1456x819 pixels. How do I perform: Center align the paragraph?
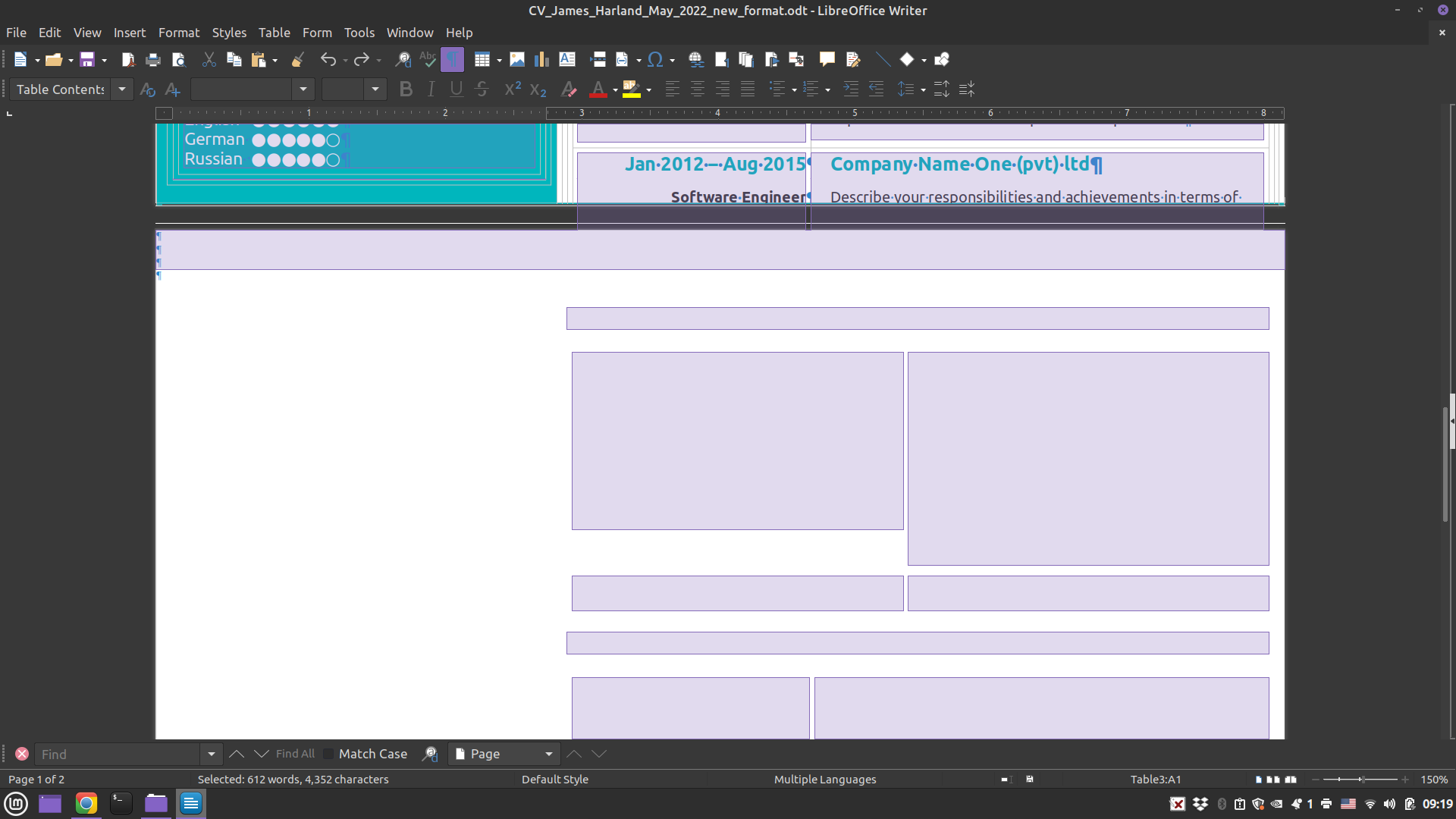(x=698, y=89)
